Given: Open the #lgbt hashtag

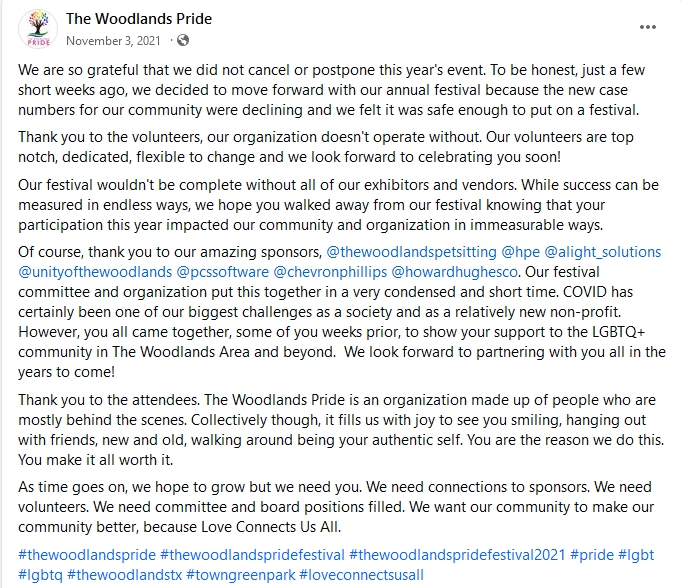Looking at the screenshot, I should tap(639, 554).
